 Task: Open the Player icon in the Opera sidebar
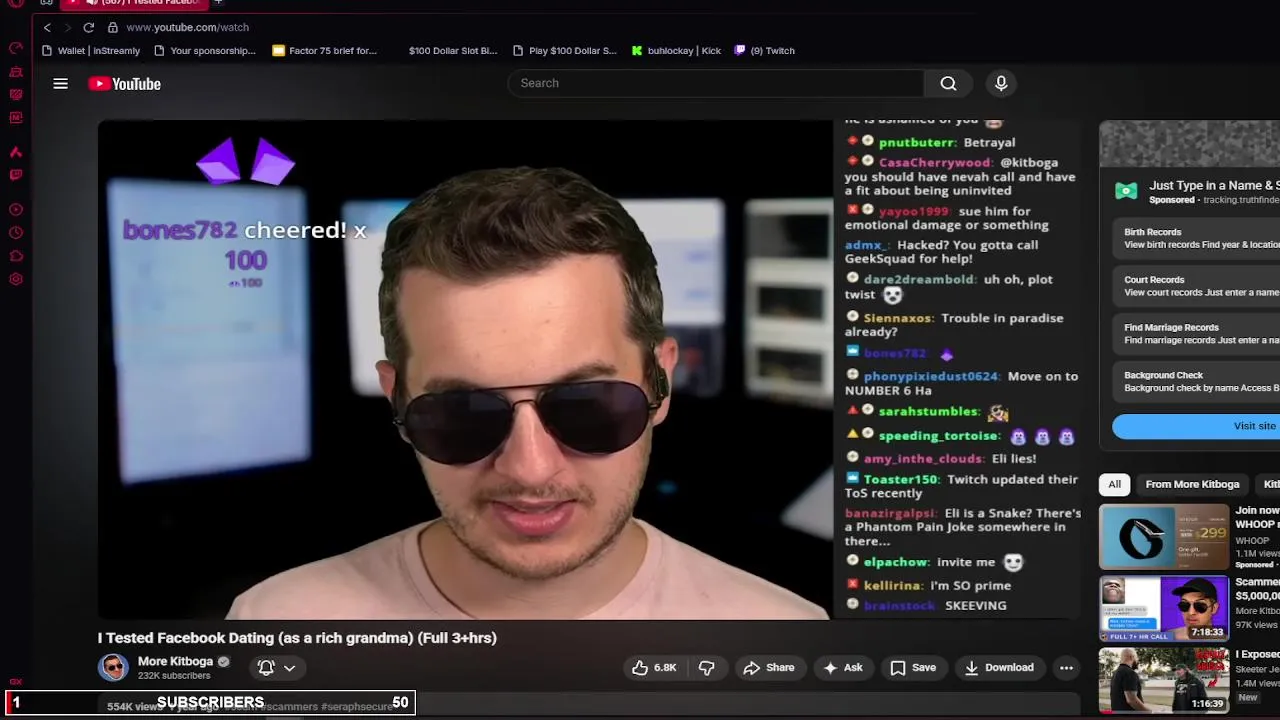point(16,209)
